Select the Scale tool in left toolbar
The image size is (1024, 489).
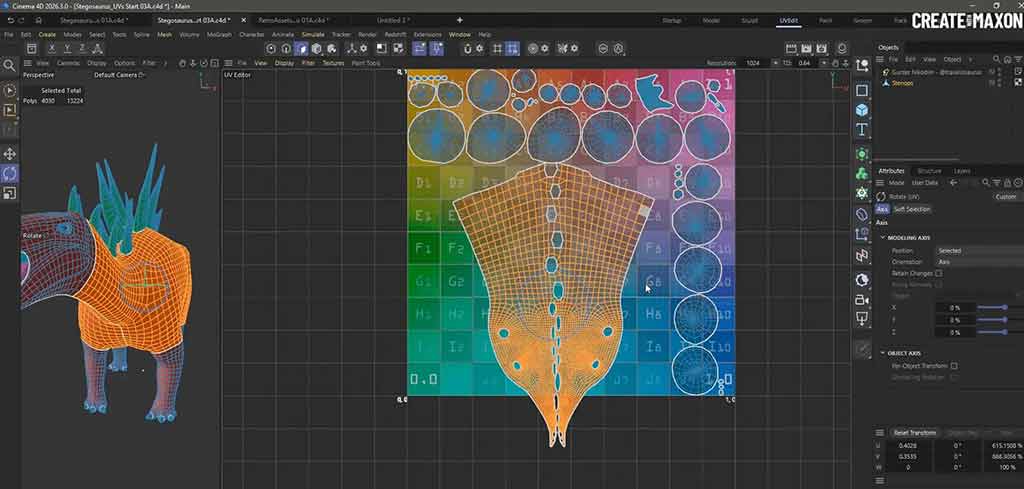10,193
